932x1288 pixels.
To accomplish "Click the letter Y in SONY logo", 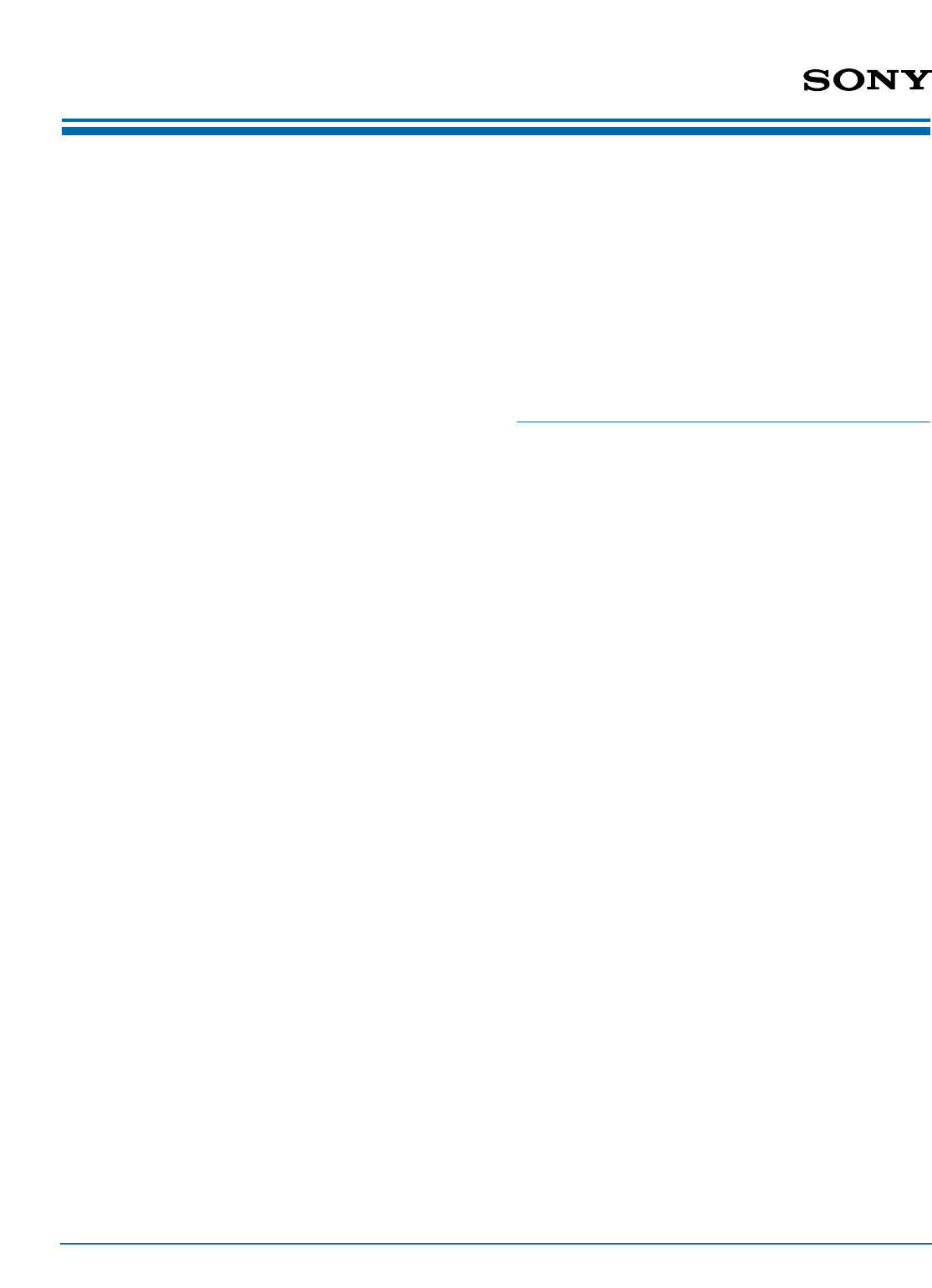I will pos(916,80).
